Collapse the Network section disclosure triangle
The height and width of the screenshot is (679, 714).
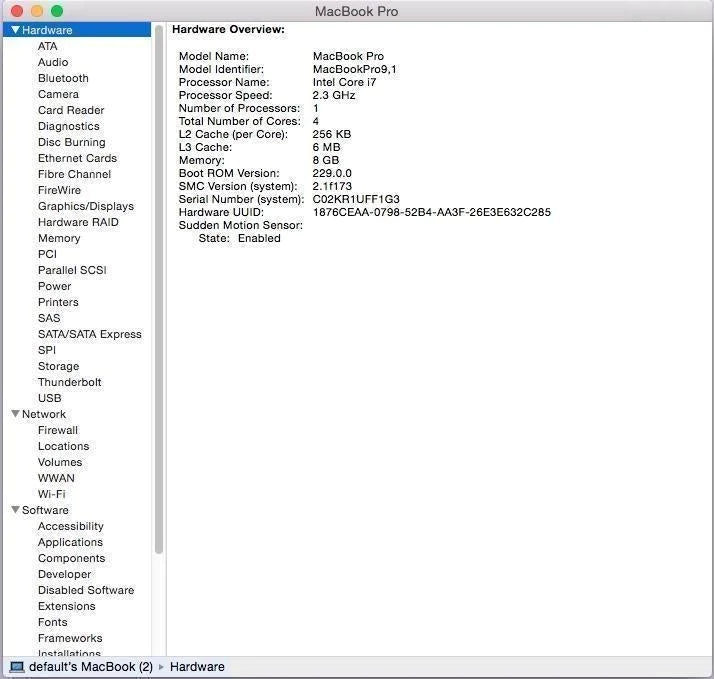[15, 414]
